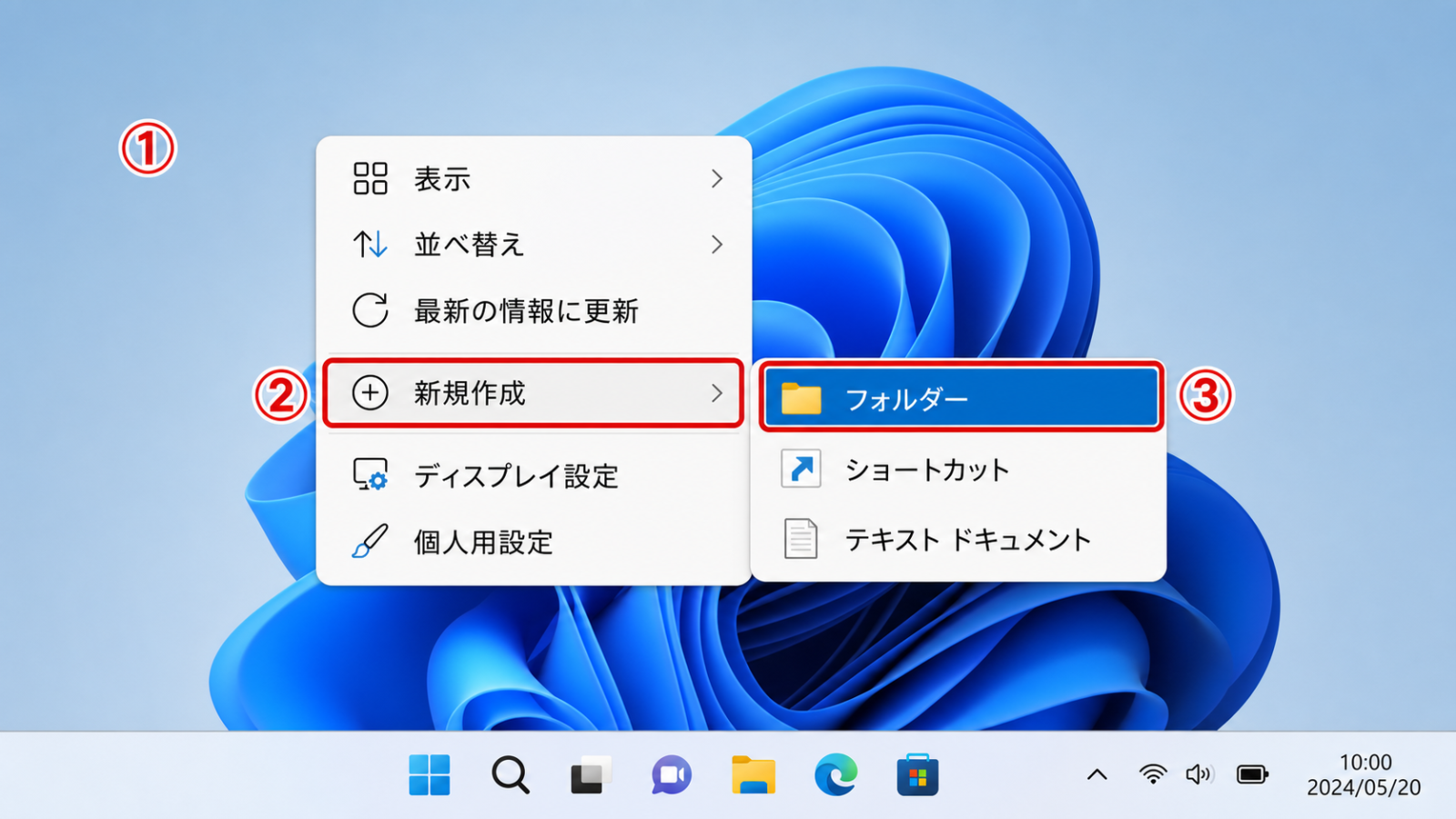The width and height of the screenshot is (1456, 819).
Task: Open Task View on the taskbar
Action: pyautogui.click(x=590, y=775)
